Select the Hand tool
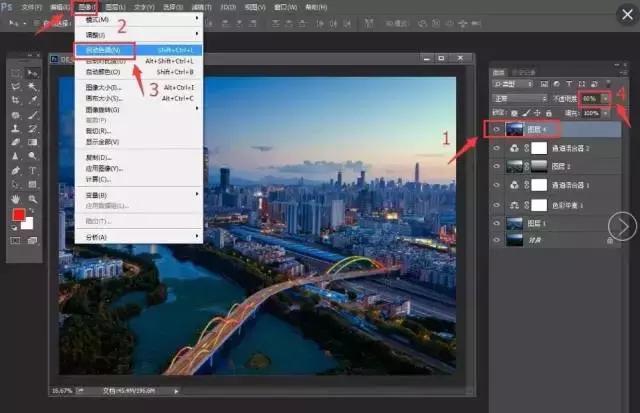Screen dimensions: 640x413 (16, 198)
